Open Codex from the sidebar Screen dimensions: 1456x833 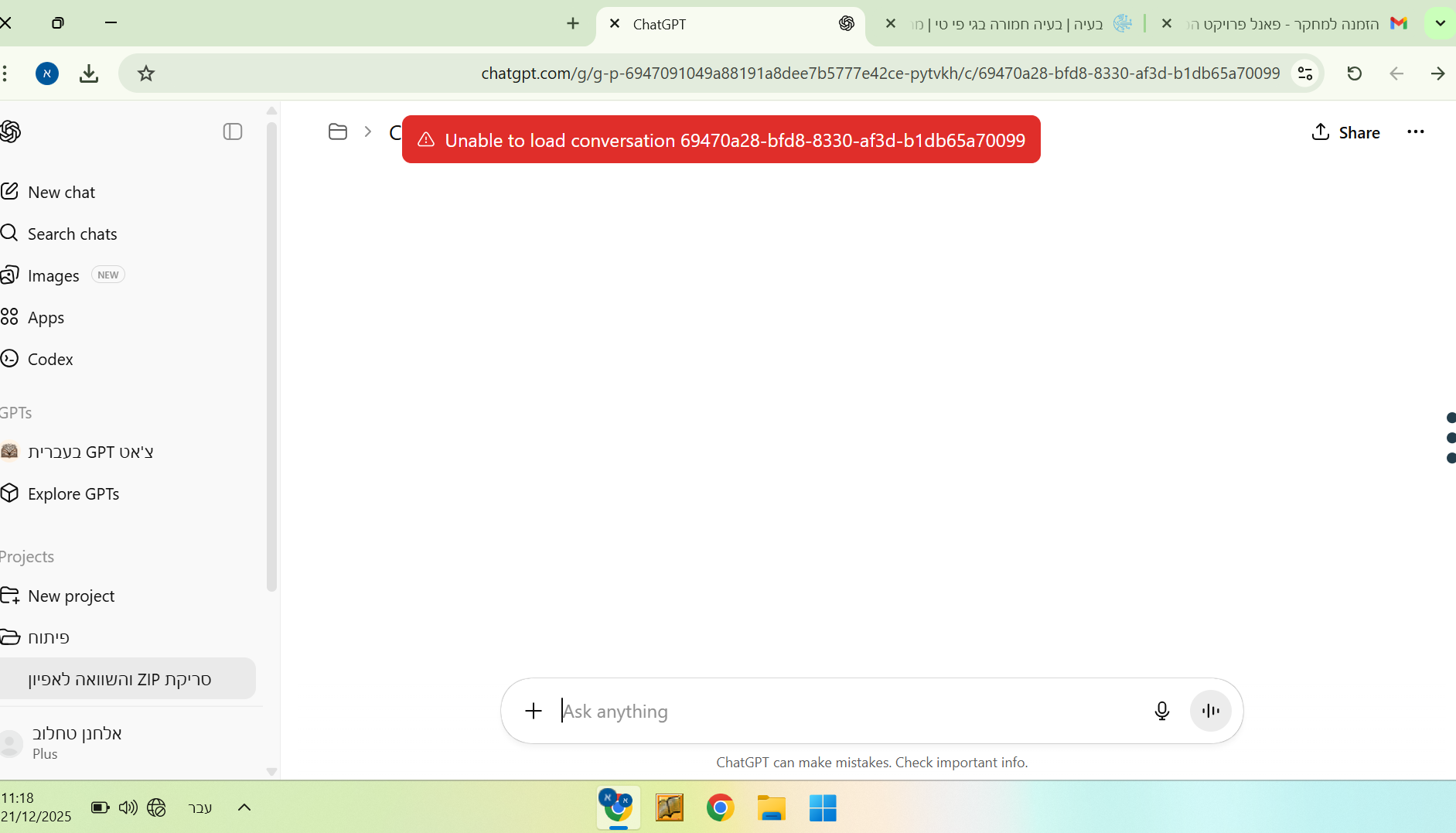point(50,359)
